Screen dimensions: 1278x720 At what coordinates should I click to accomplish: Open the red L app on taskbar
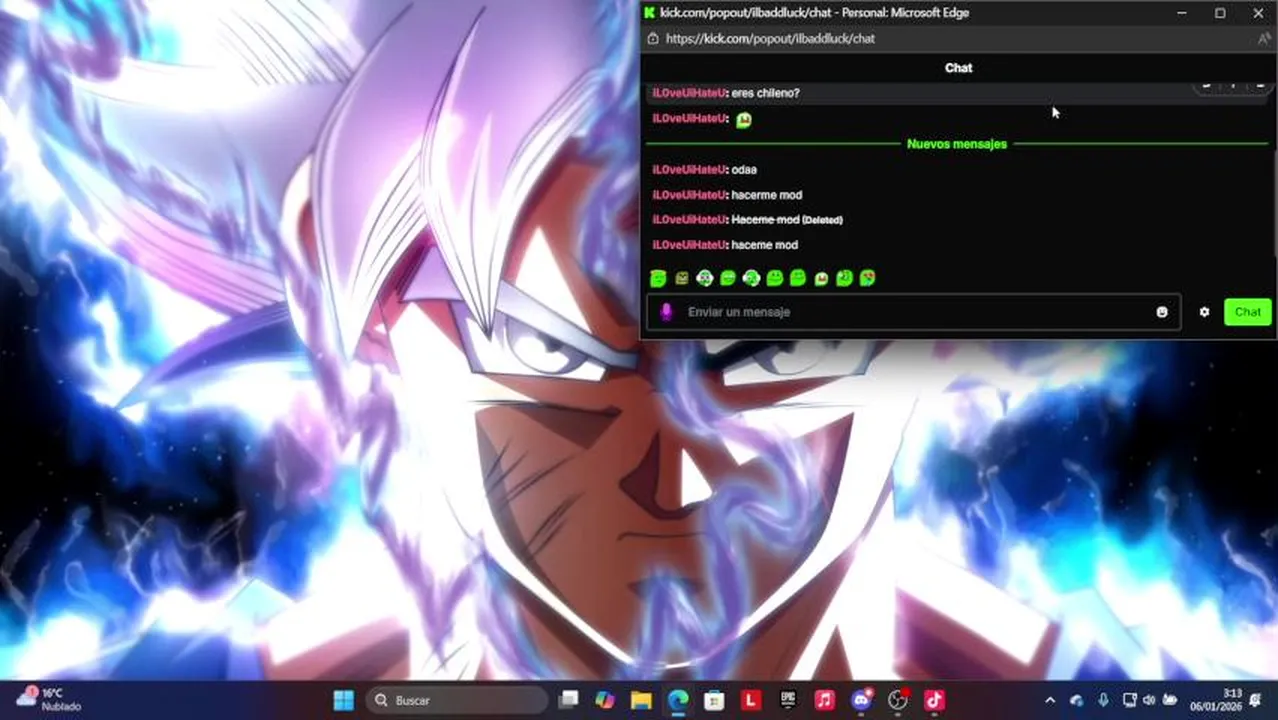(751, 700)
